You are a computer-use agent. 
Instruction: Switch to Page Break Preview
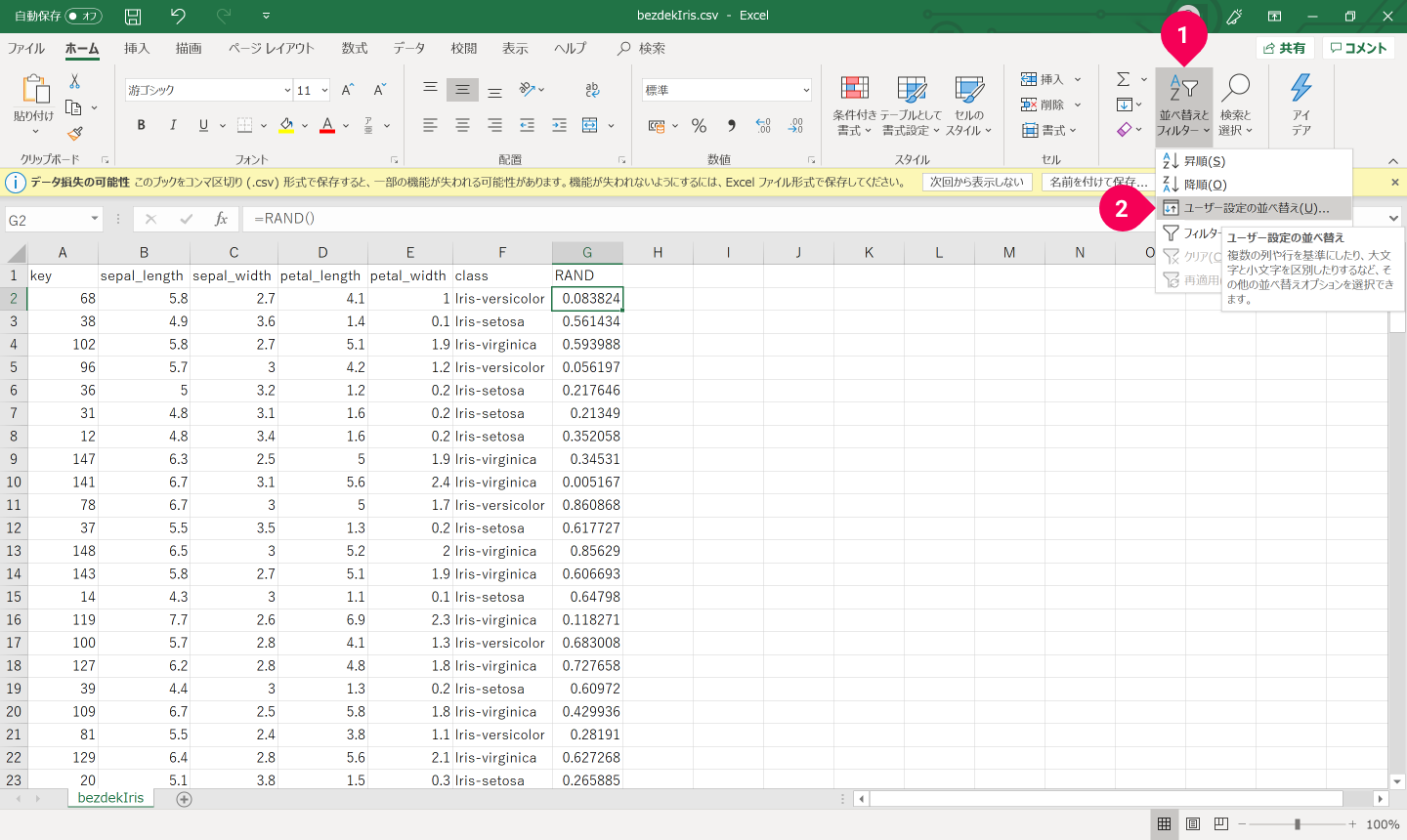click(1220, 824)
